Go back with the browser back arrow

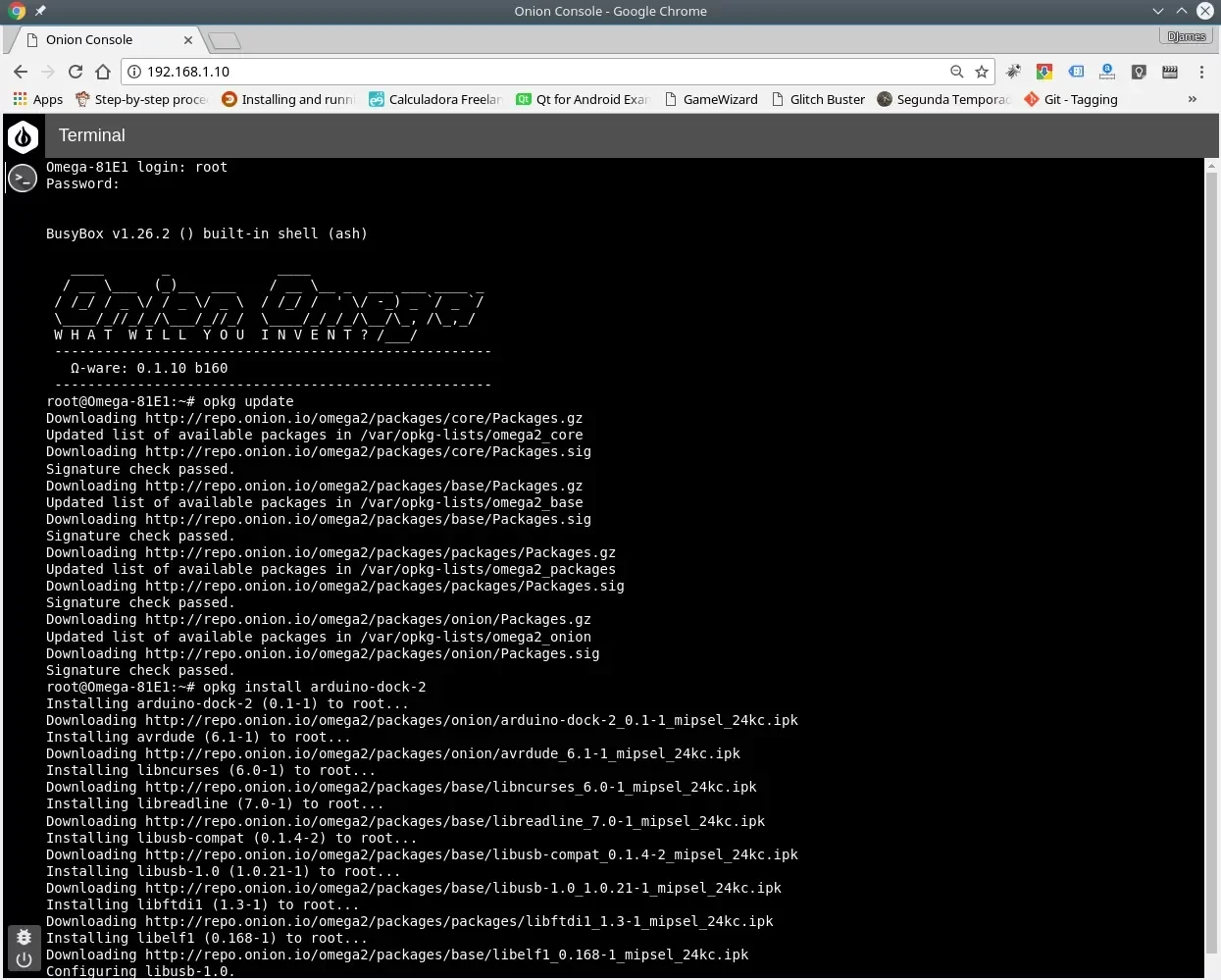tap(21, 72)
